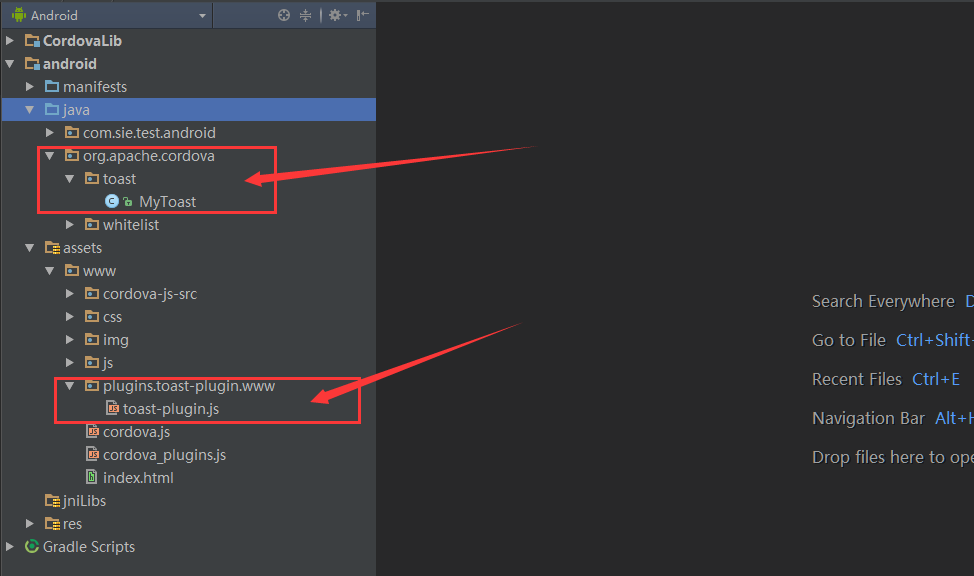Click the Drop files here text

(x=893, y=457)
